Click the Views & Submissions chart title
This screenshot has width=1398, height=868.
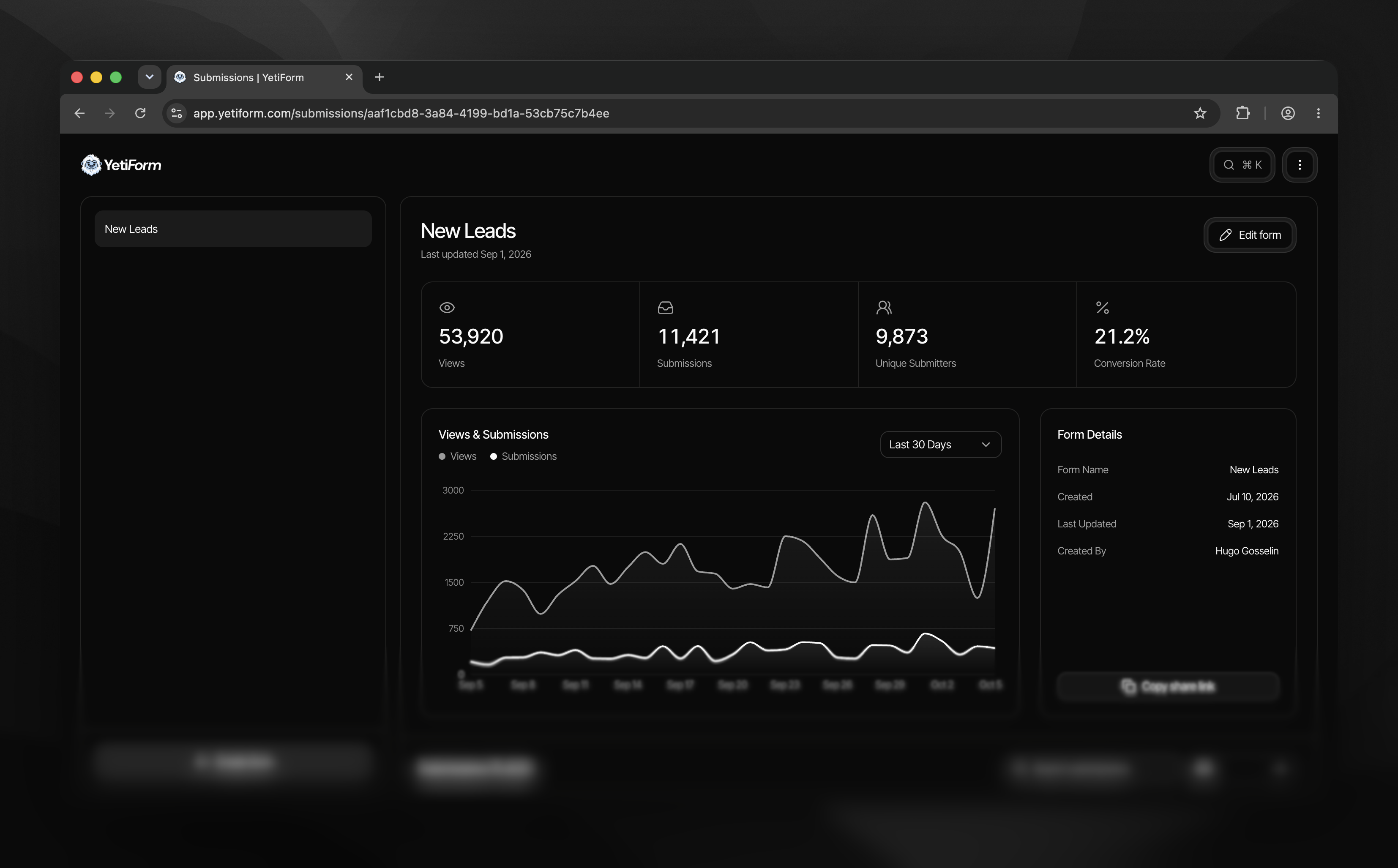[493, 434]
